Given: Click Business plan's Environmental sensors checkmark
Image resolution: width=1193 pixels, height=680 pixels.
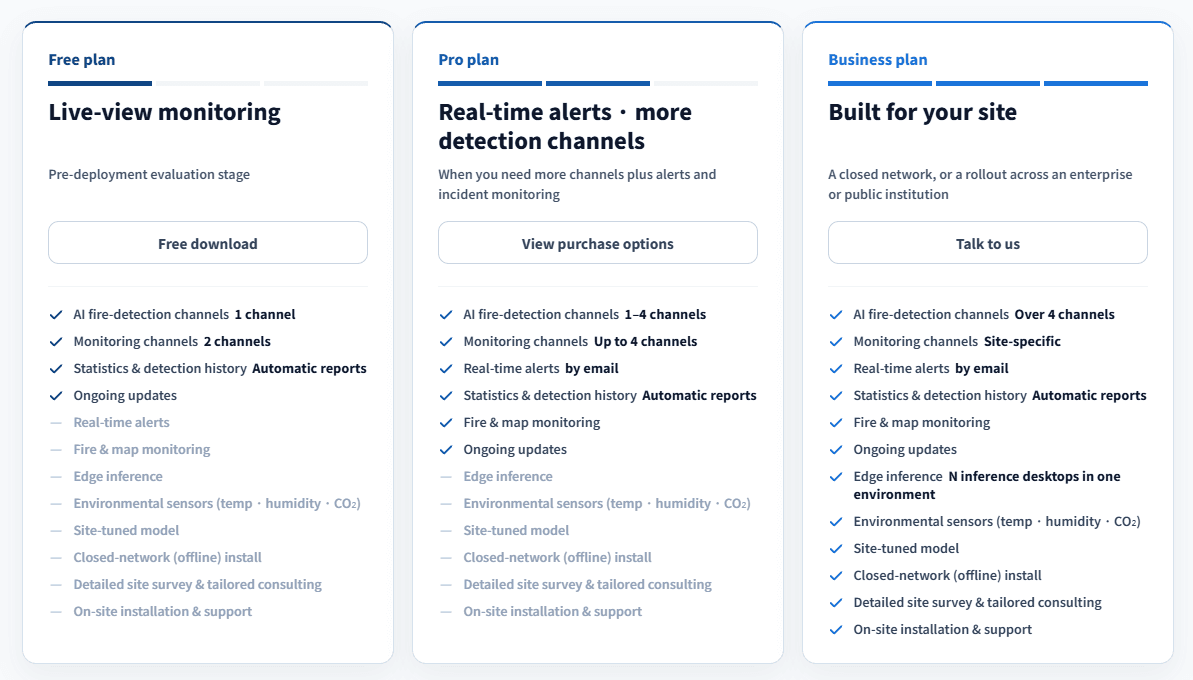Looking at the screenshot, I should point(836,522).
